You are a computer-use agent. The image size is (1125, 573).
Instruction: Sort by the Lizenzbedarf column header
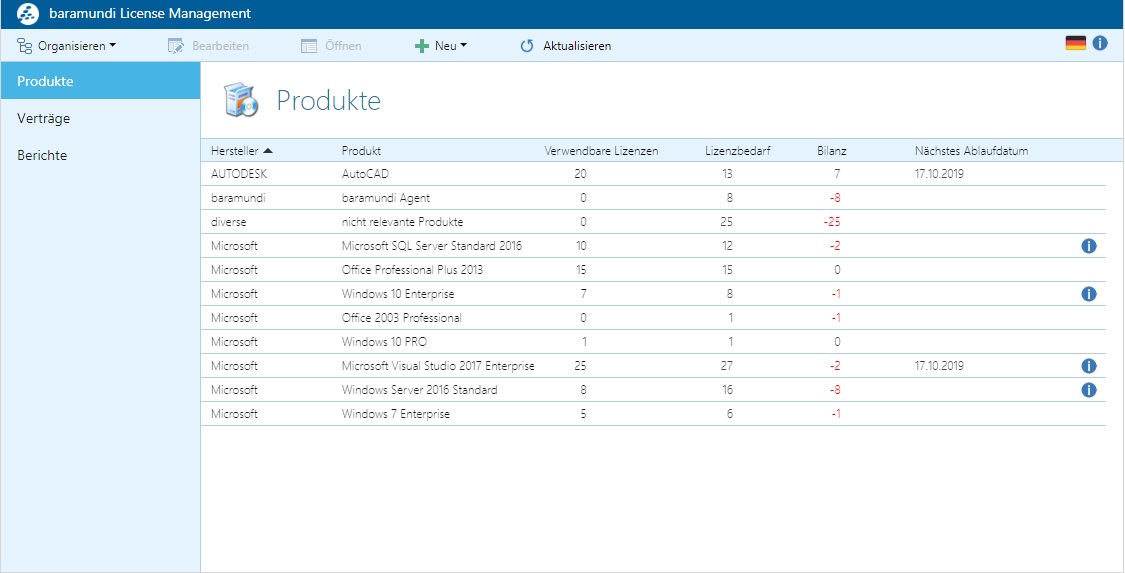coord(738,151)
